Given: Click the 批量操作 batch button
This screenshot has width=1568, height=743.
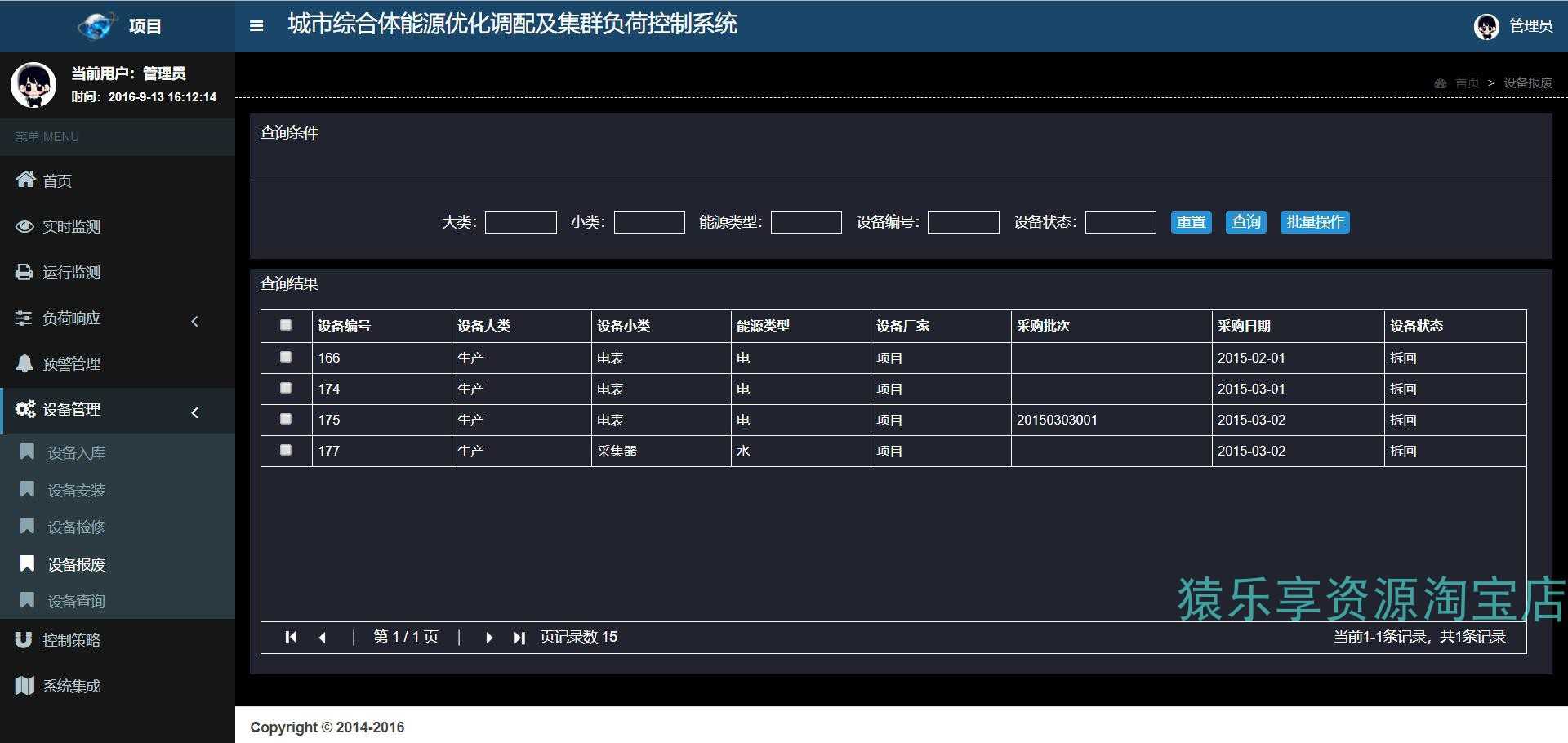Looking at the screenshot, I should tap(1315, 222).
